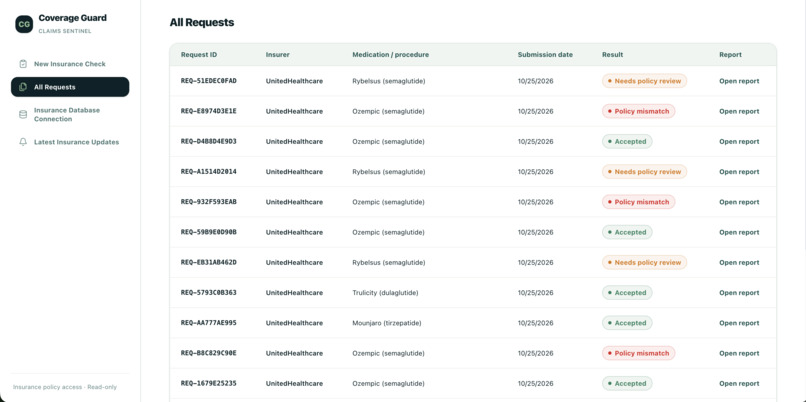Click the All Requests page heading
Image resolution: width=806 pixels, height=402 pixels.
pos(202,23)
